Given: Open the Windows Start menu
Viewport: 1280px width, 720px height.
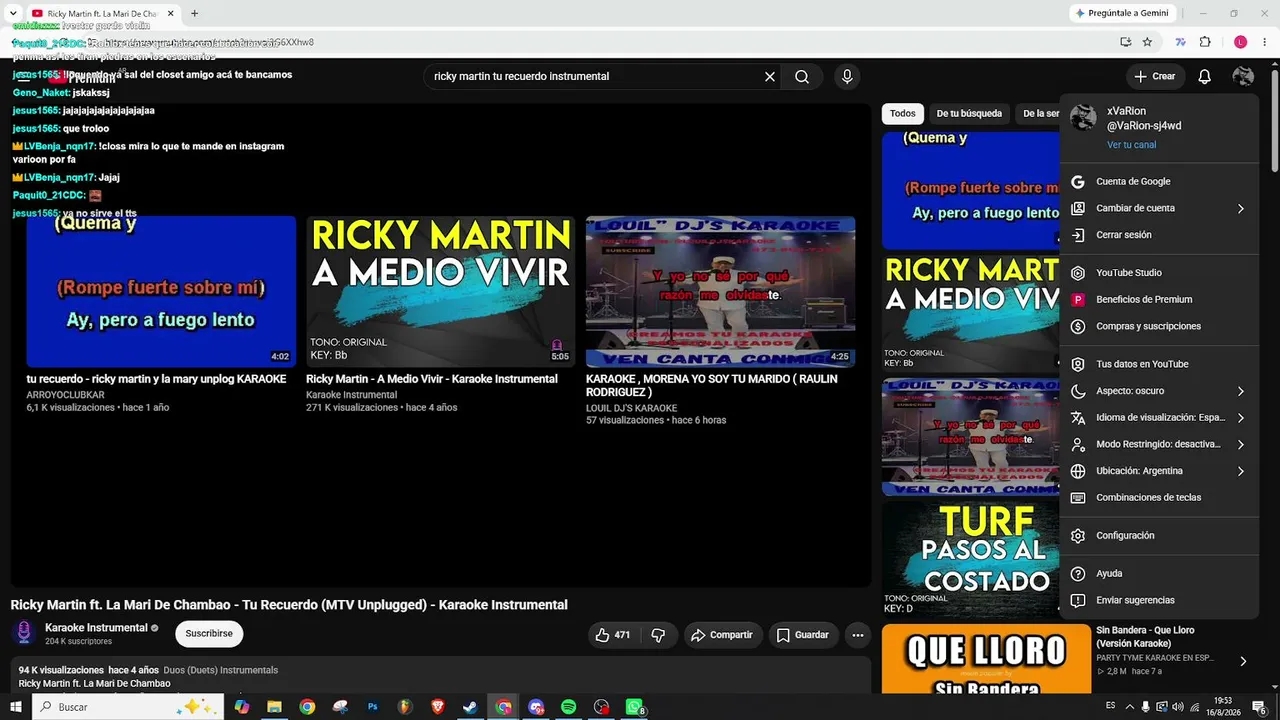Looking at the screenshot, I should tap(15, 707).
